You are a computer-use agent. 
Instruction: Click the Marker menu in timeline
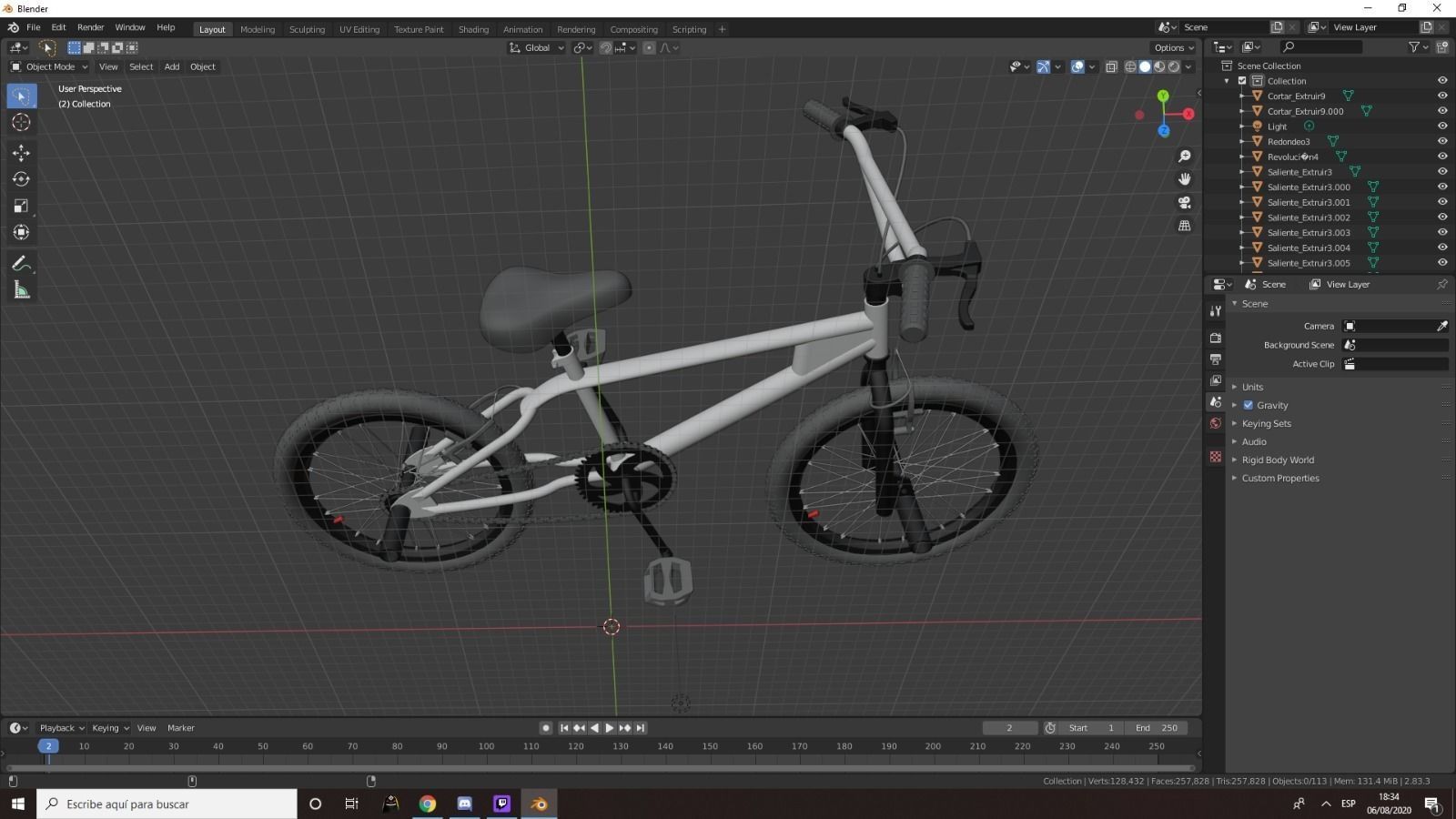pyautogui.click(x=180, y=728)
